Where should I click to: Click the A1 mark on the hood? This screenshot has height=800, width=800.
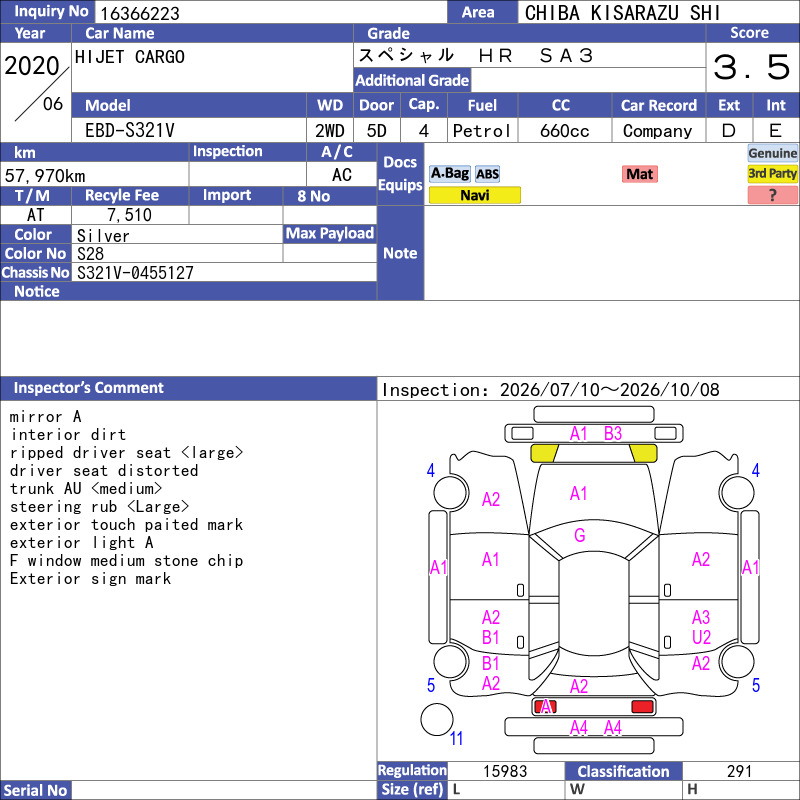[x=579, y=493]
